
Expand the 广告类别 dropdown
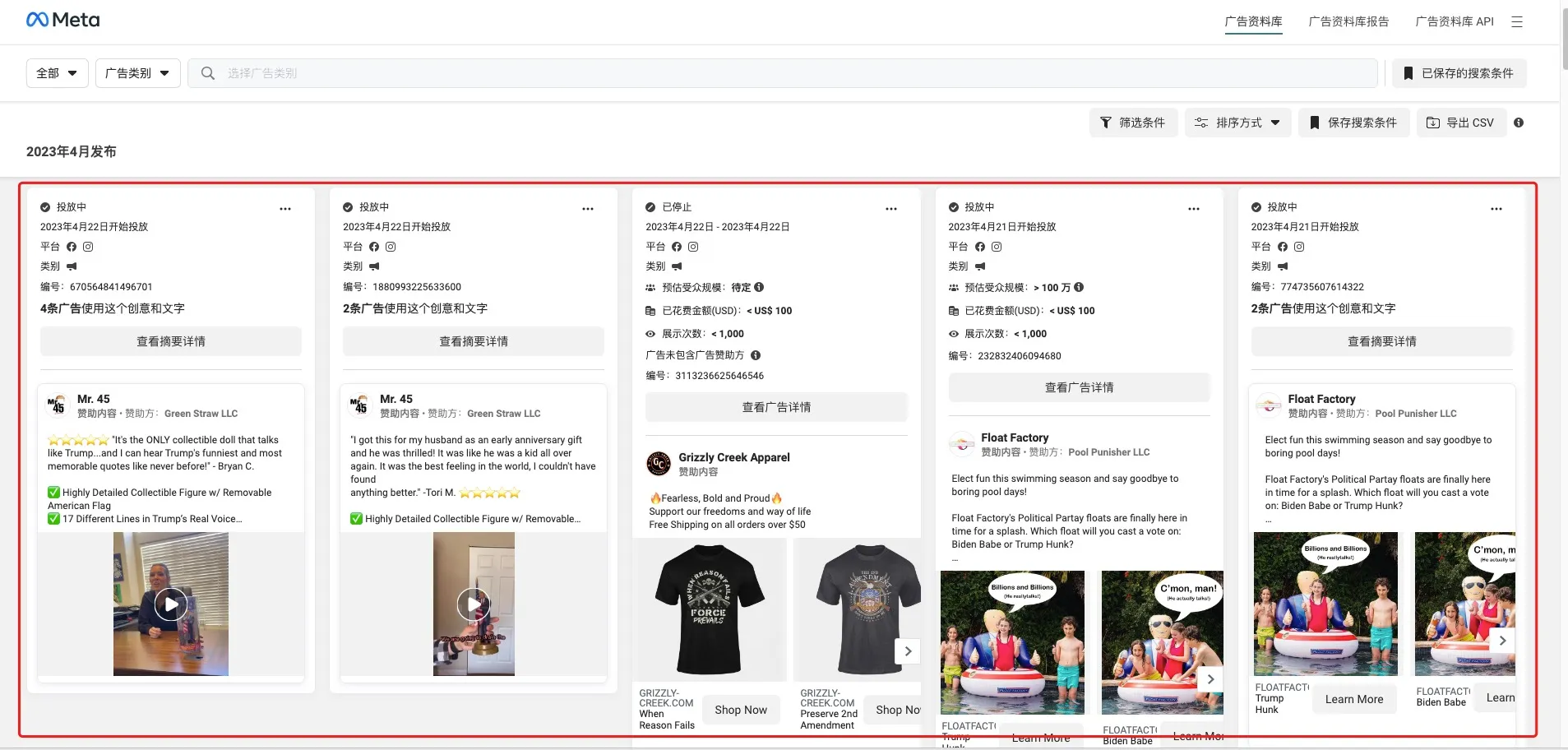pyautogui.click(x=137, y=73)
